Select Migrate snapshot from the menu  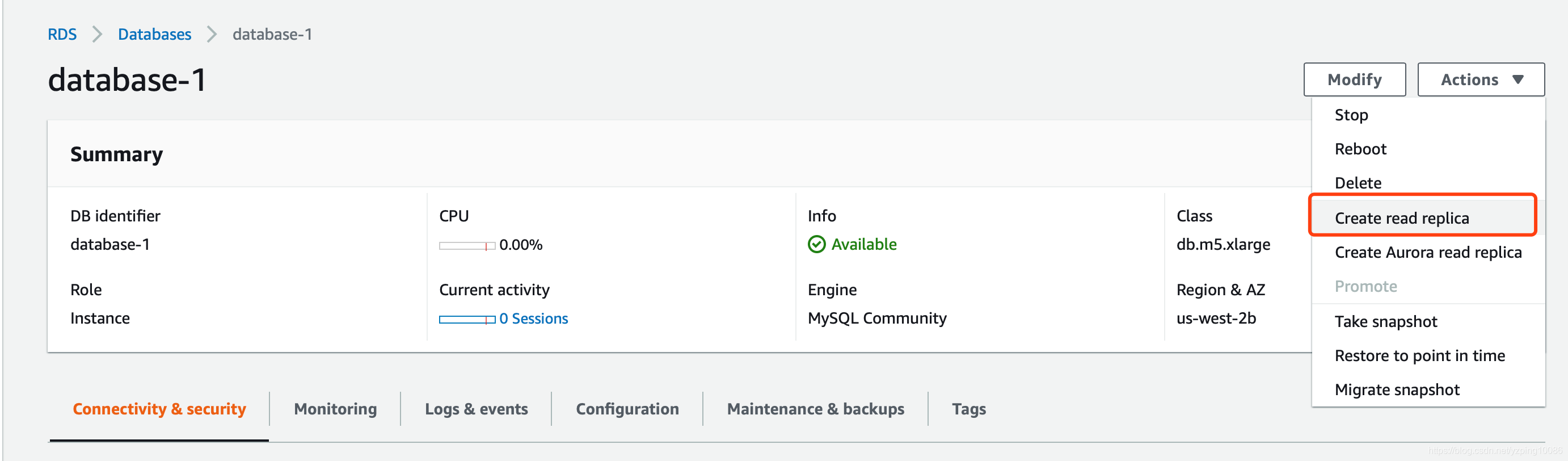[1396, 389]
